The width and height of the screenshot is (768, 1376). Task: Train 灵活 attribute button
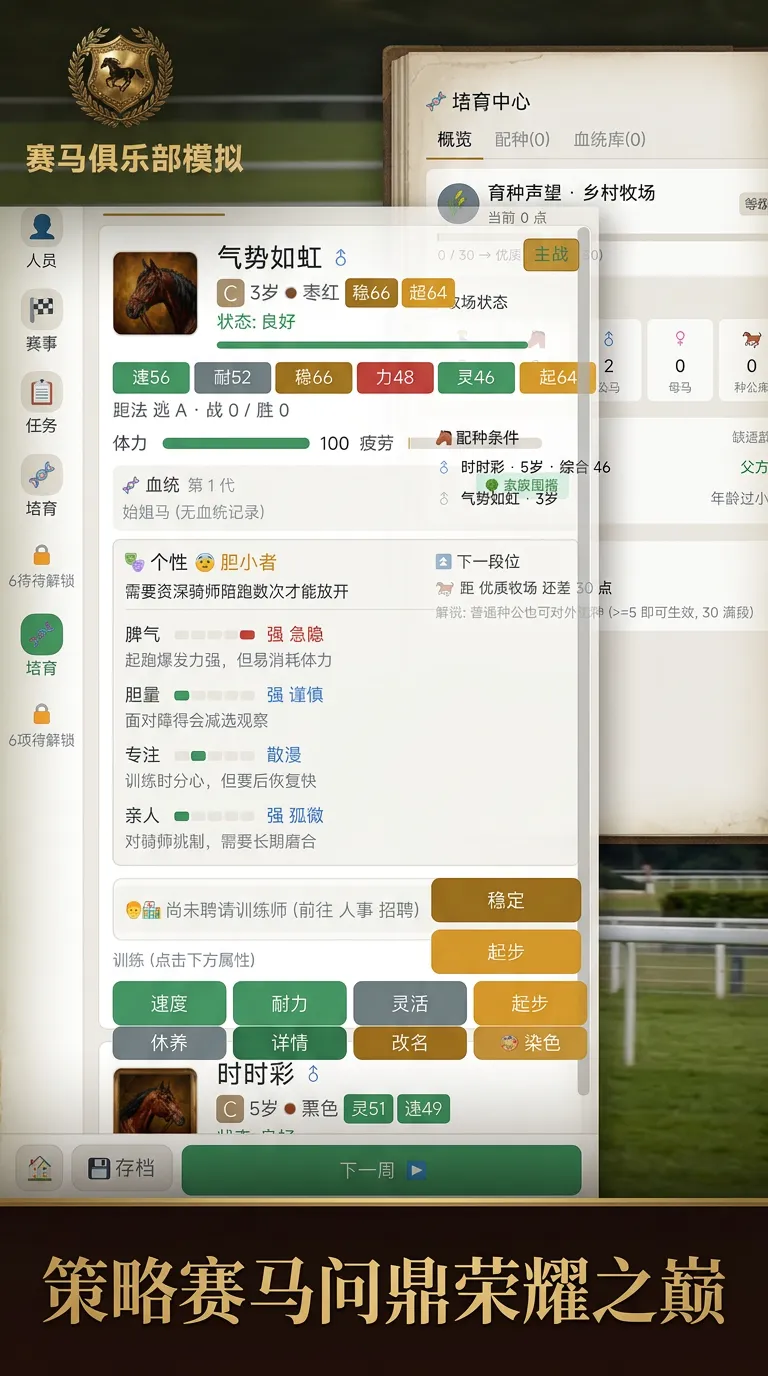(410, 1003)
